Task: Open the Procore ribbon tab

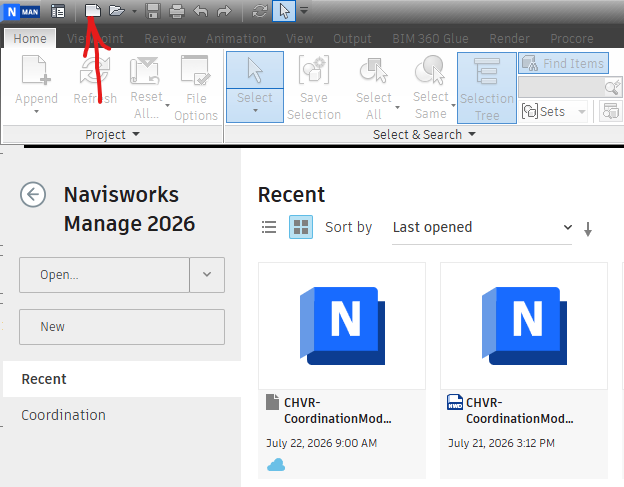Action: pyautogui.click(x=571, y=39)
